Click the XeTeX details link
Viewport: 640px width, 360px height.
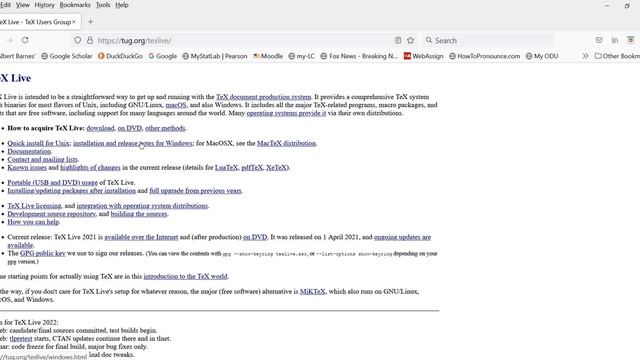point(276,167)
